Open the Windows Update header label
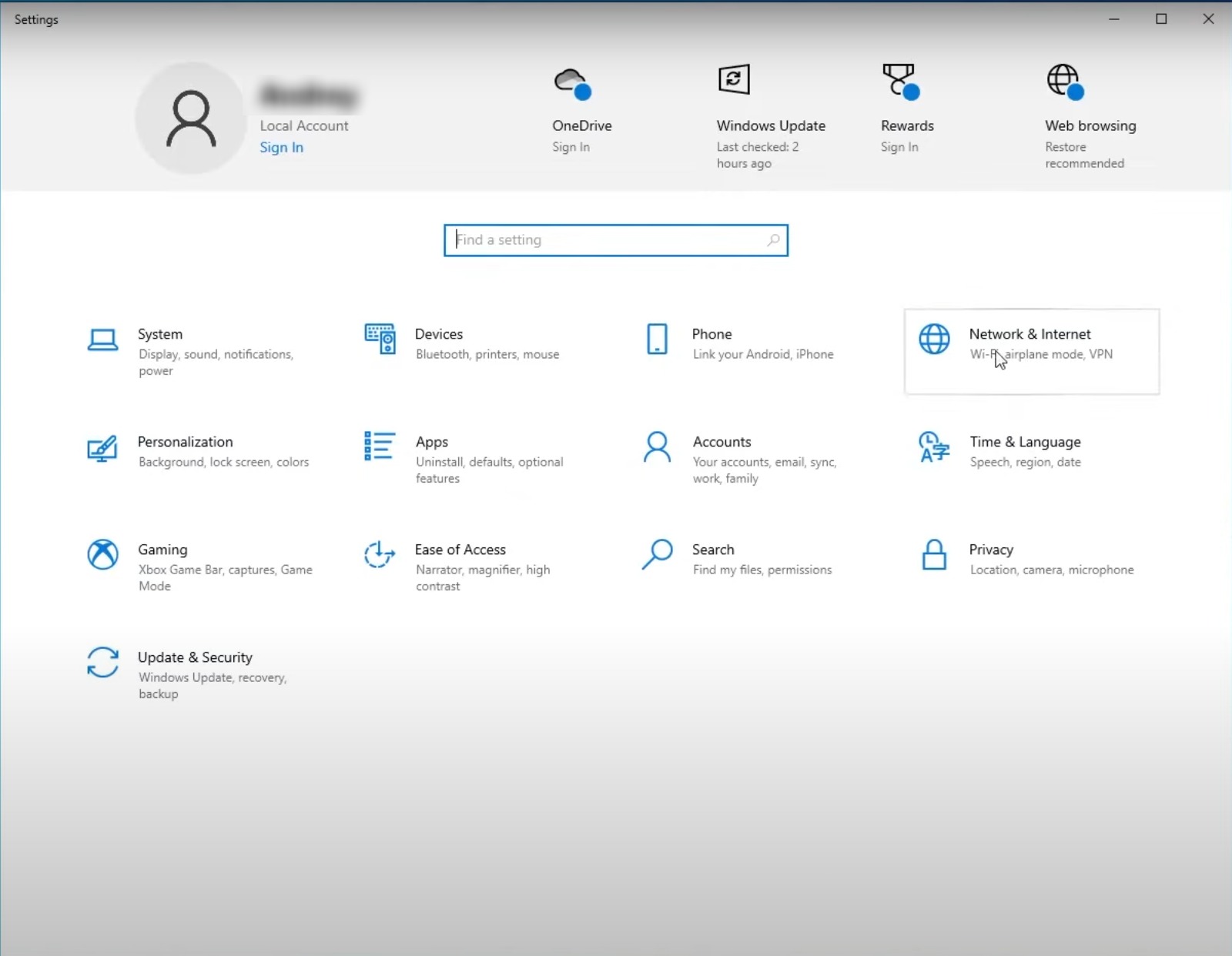Image resolution: width=1232 pixels, height=956 pixels. tap(771, 125)
